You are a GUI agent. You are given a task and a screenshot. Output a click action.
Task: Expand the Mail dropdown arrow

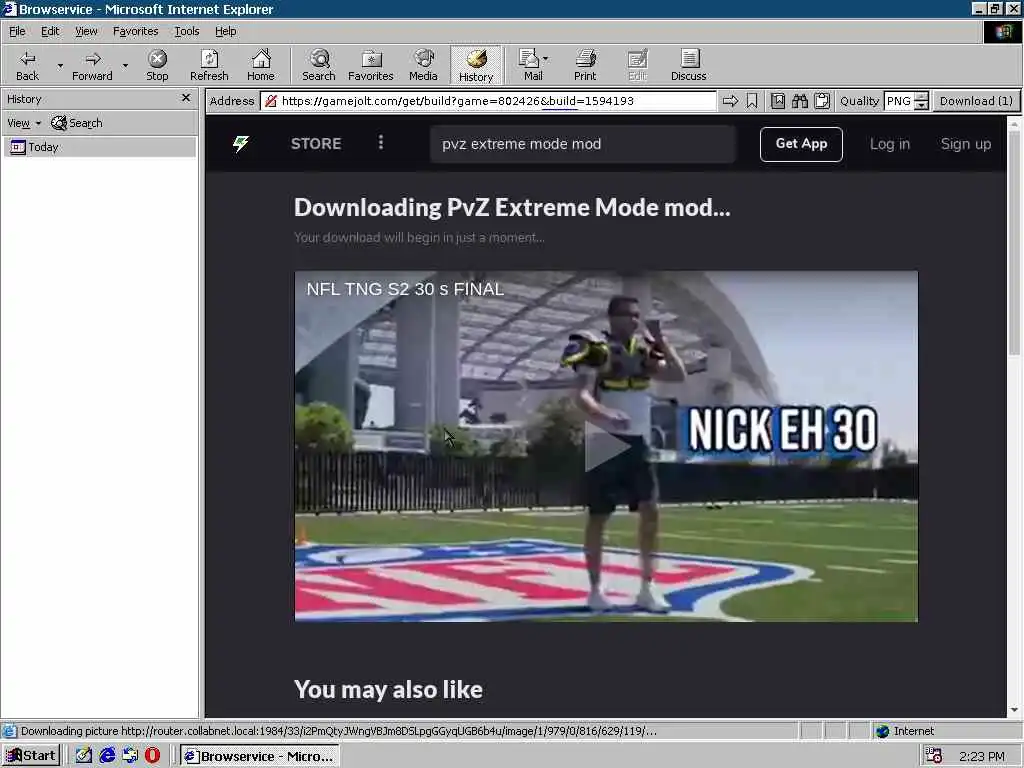point(546,59)
